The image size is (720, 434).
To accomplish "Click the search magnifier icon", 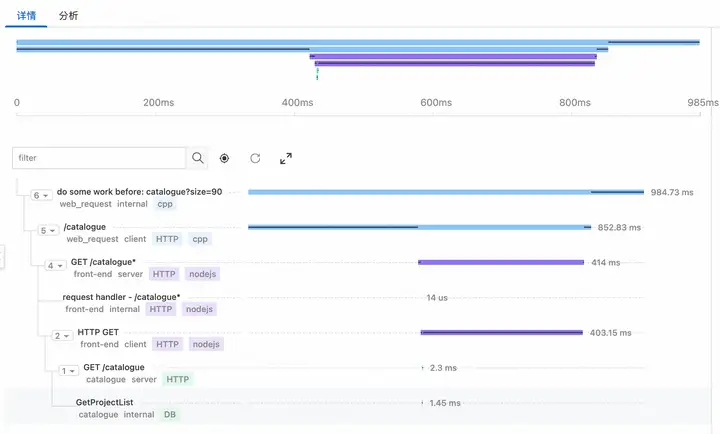I will 198,158.
